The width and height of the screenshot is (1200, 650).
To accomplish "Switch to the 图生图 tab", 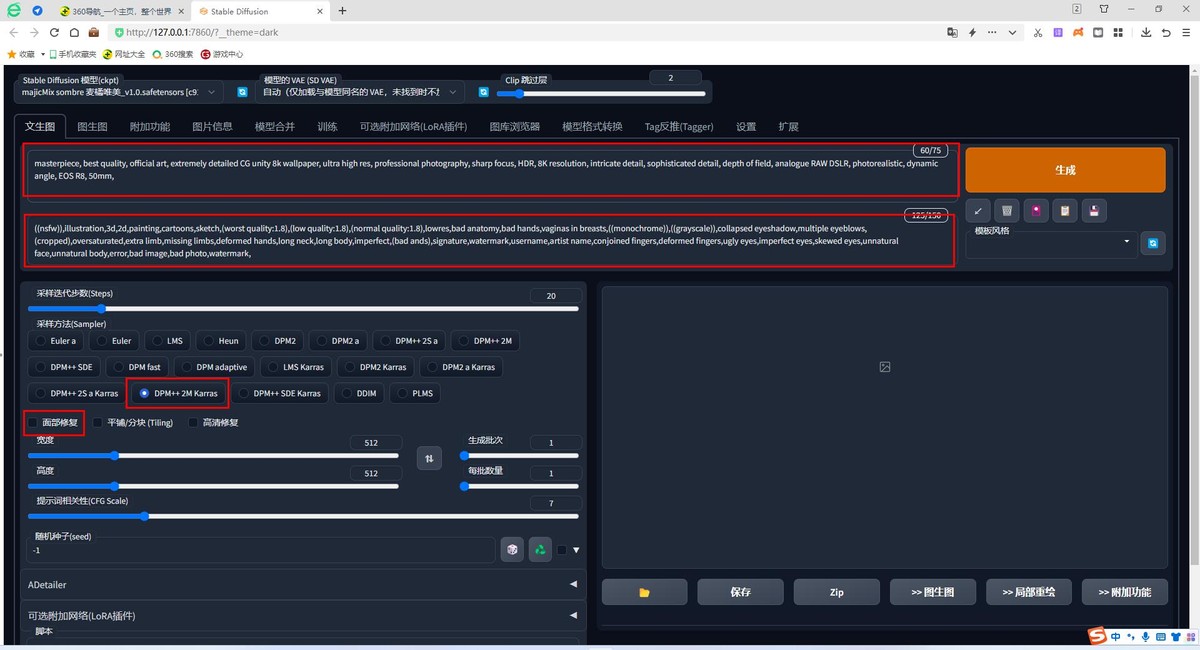I will (92, 127).
